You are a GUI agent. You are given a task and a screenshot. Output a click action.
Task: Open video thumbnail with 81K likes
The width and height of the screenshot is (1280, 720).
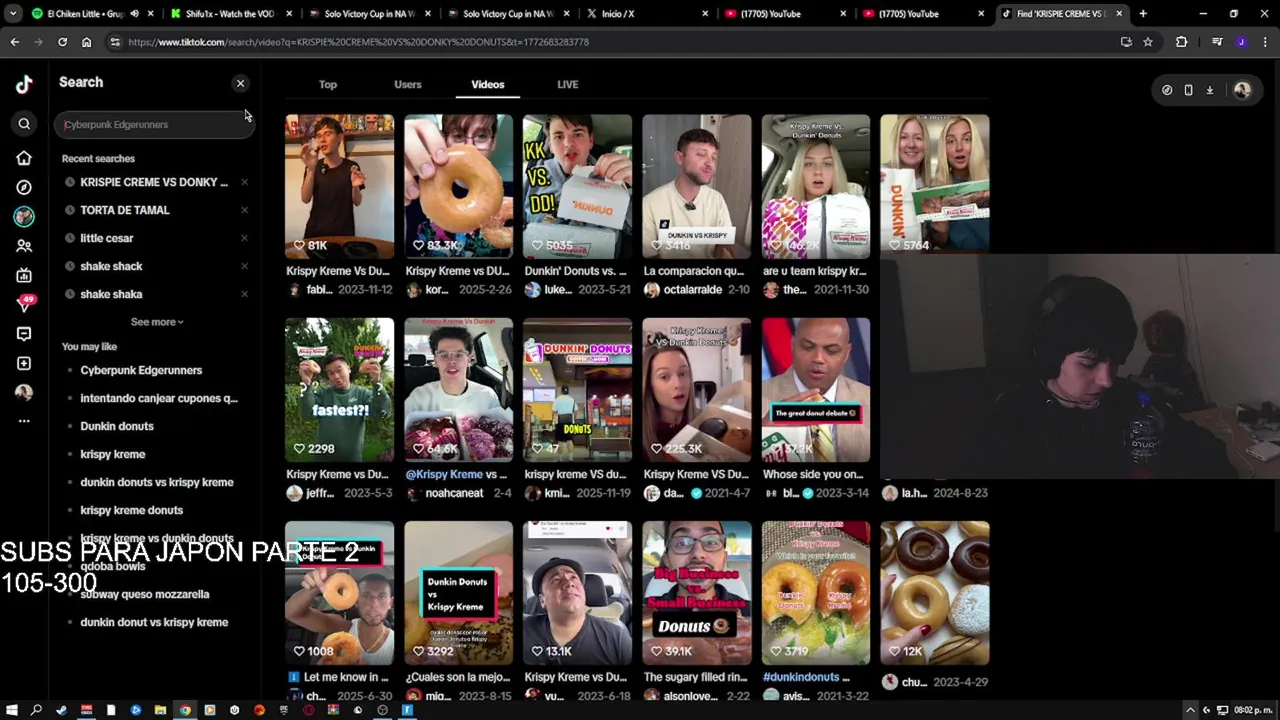click(x=340, y=186)
